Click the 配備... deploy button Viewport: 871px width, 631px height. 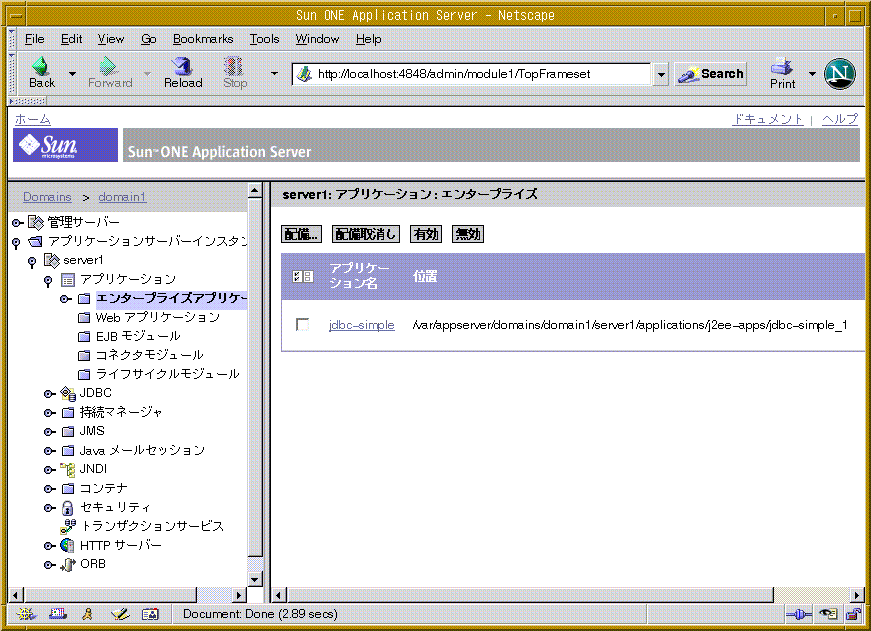301,234
